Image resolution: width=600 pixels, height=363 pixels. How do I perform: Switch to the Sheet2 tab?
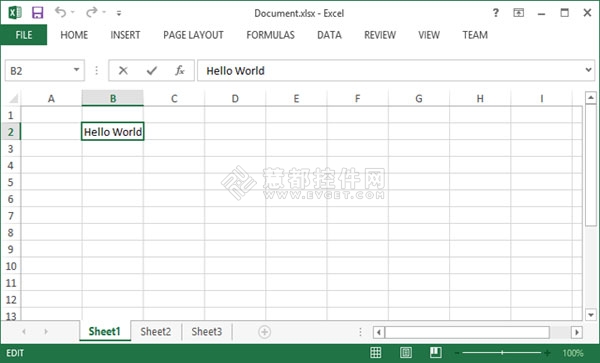click(x=155, y=331)
